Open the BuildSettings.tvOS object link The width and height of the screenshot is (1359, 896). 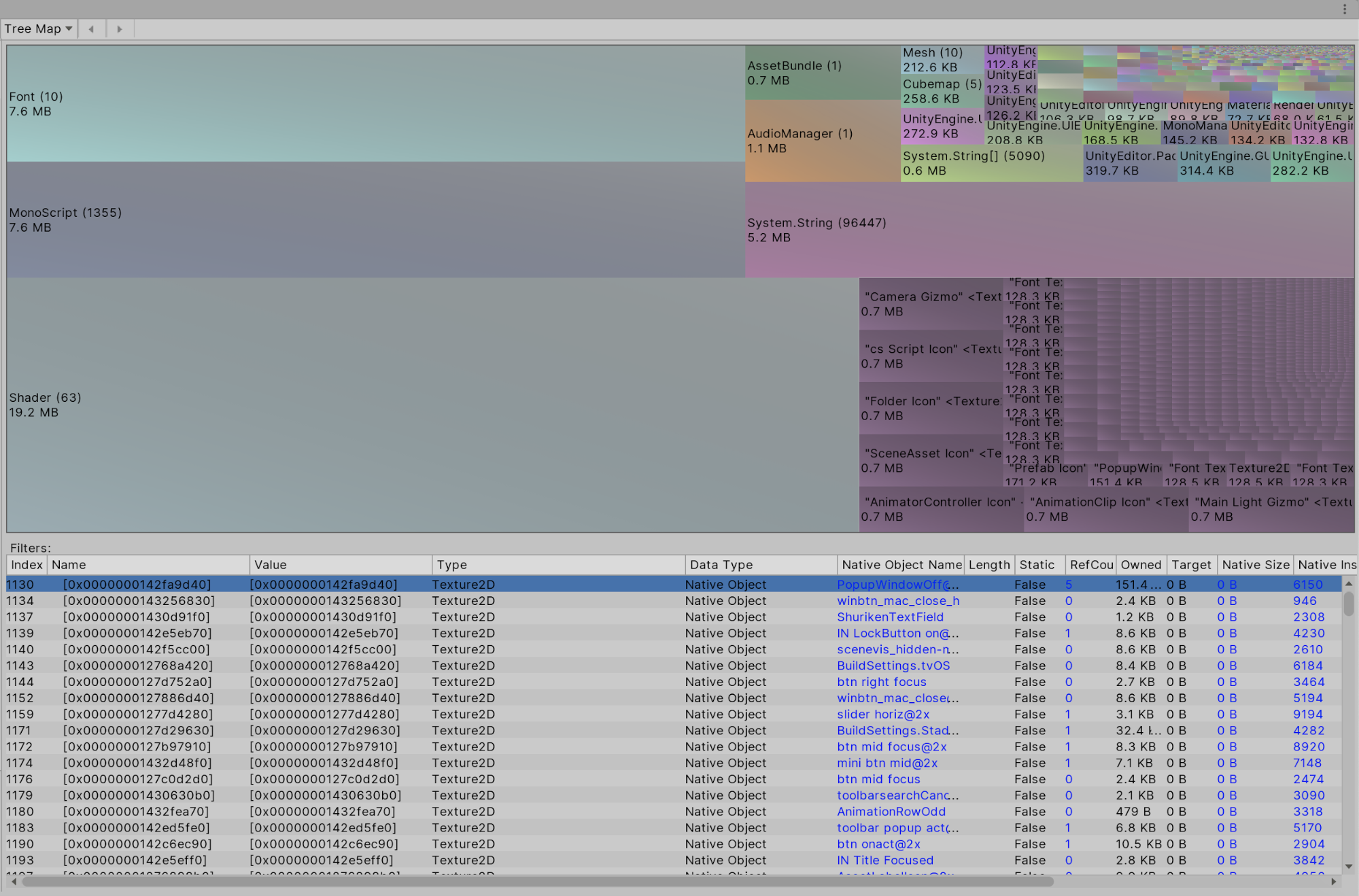[893, 666]
